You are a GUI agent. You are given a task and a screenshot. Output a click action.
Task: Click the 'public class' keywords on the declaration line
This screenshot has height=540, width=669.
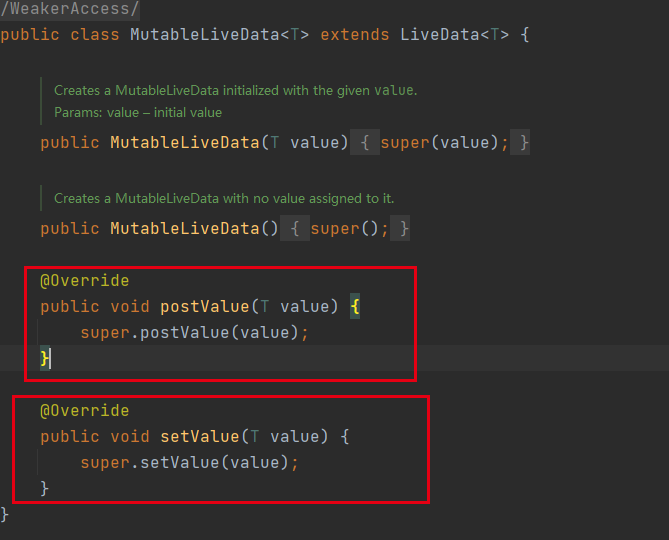(x=60, y=35)
